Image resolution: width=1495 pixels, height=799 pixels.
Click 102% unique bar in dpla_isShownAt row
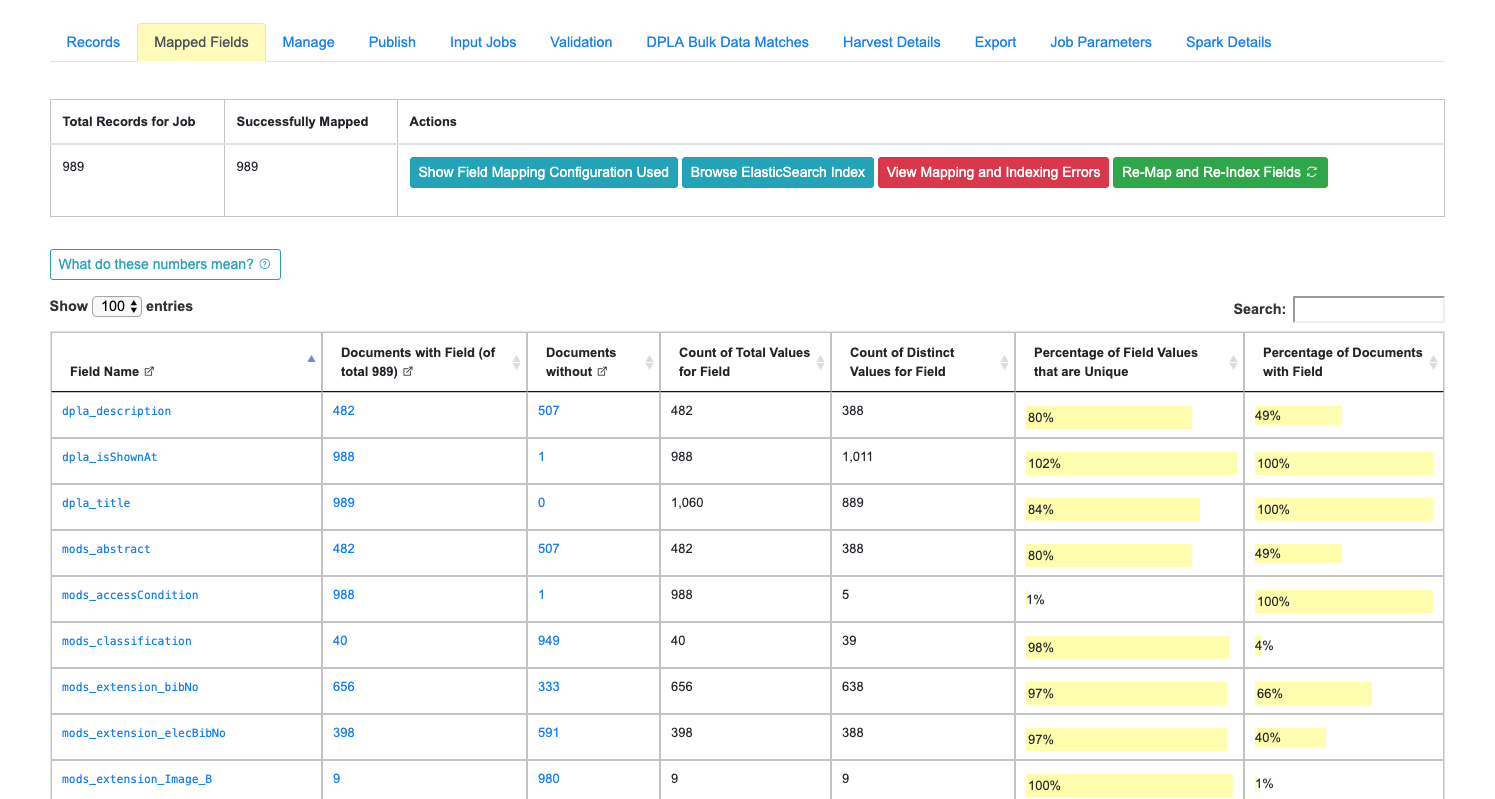click(1131, 463)
